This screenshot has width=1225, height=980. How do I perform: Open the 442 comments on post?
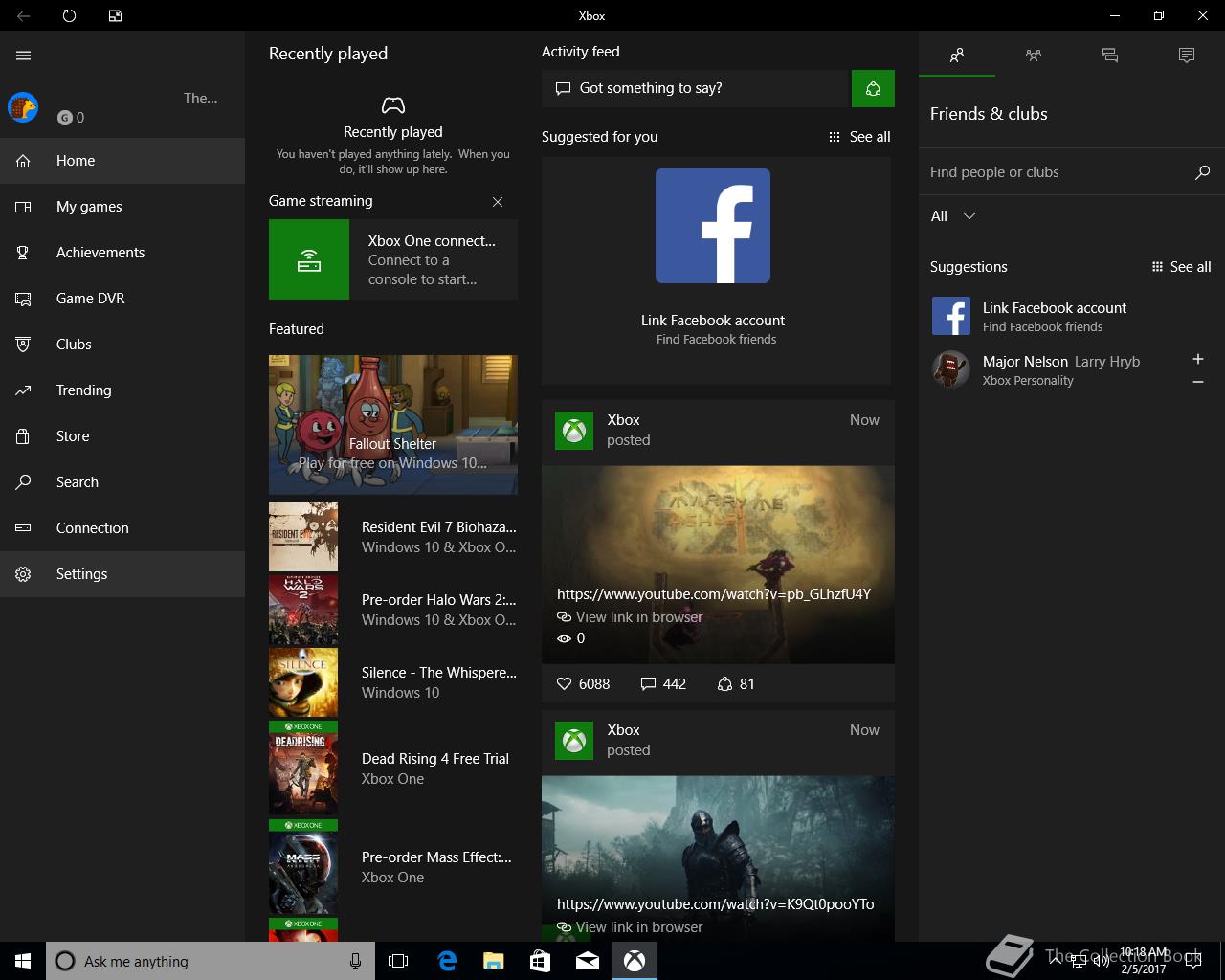click(x=663, y=684)
